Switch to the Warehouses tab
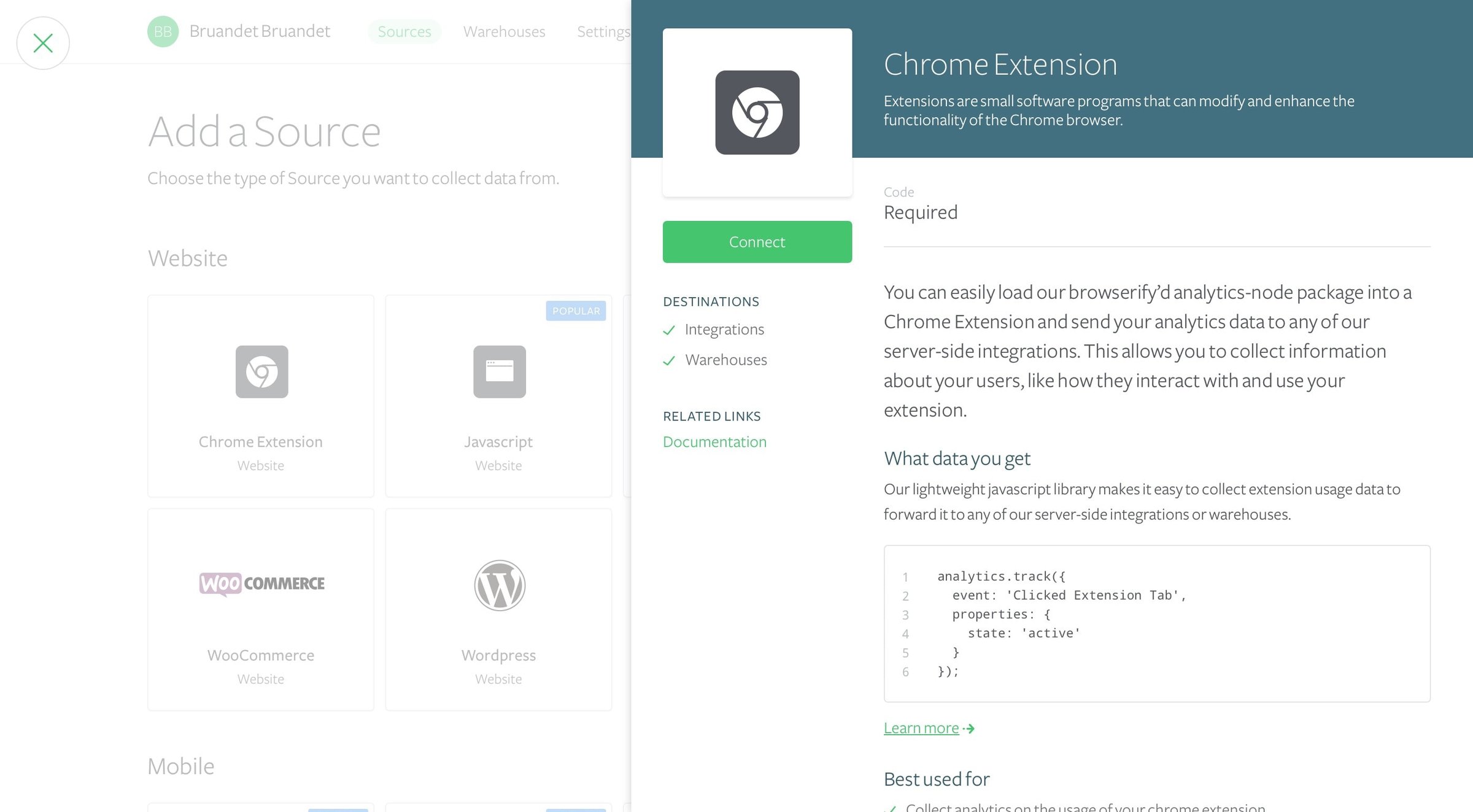Image resolution: width=1473 pixels, height=812 pixels. point(504,31)
